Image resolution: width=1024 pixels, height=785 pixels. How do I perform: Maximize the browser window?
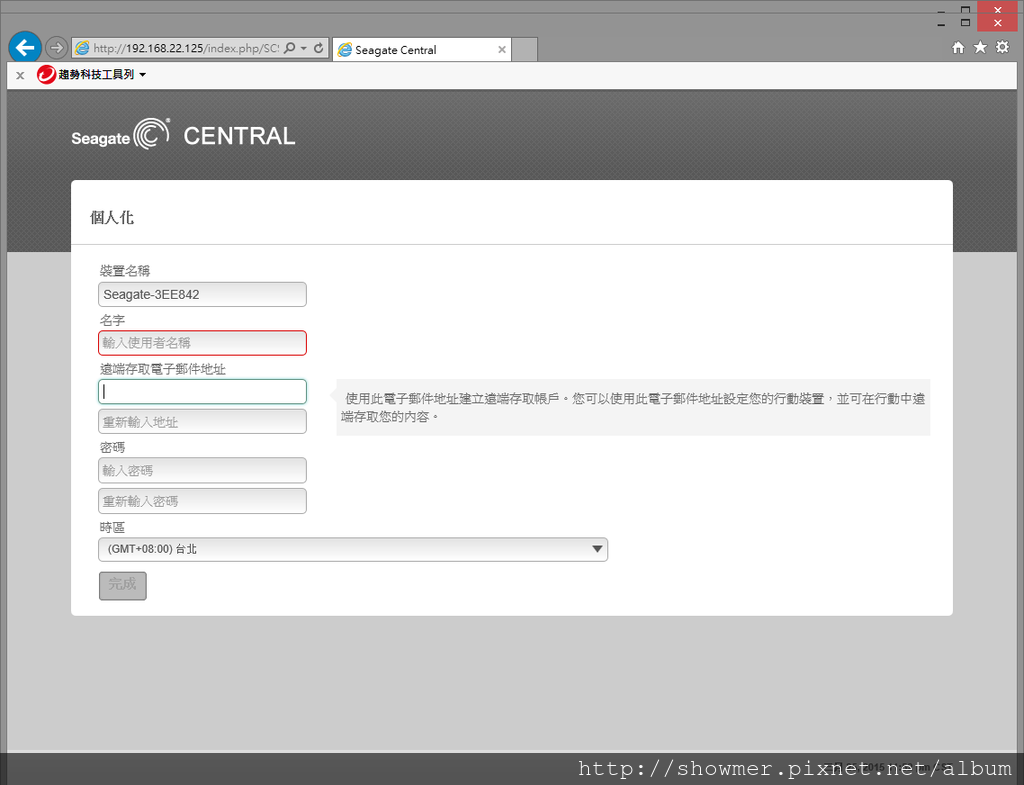click(965, 22)
